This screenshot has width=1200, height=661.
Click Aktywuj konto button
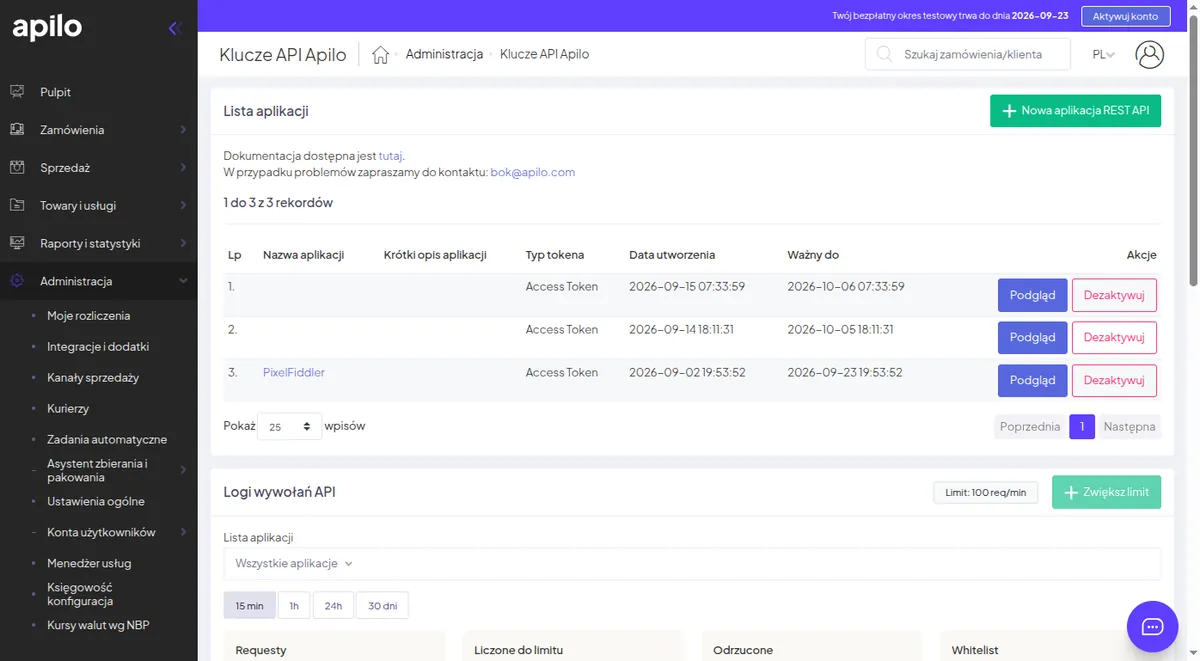click(x=1125, y=16)
